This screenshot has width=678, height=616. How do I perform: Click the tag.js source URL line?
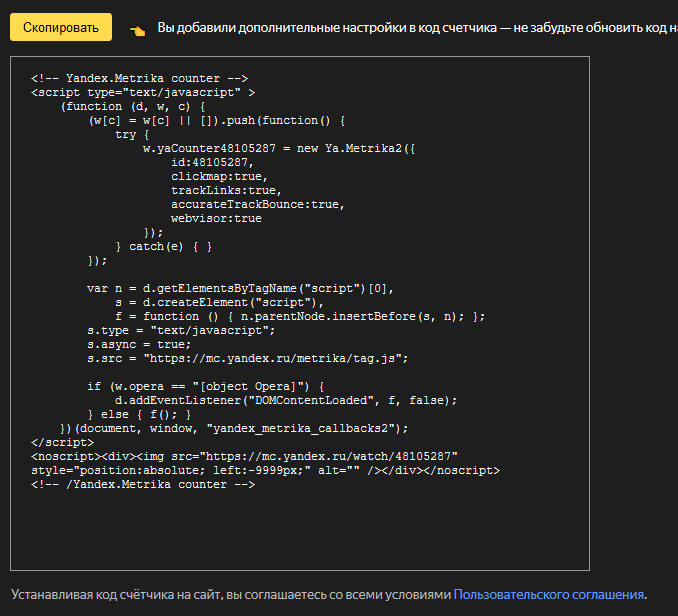247,357
